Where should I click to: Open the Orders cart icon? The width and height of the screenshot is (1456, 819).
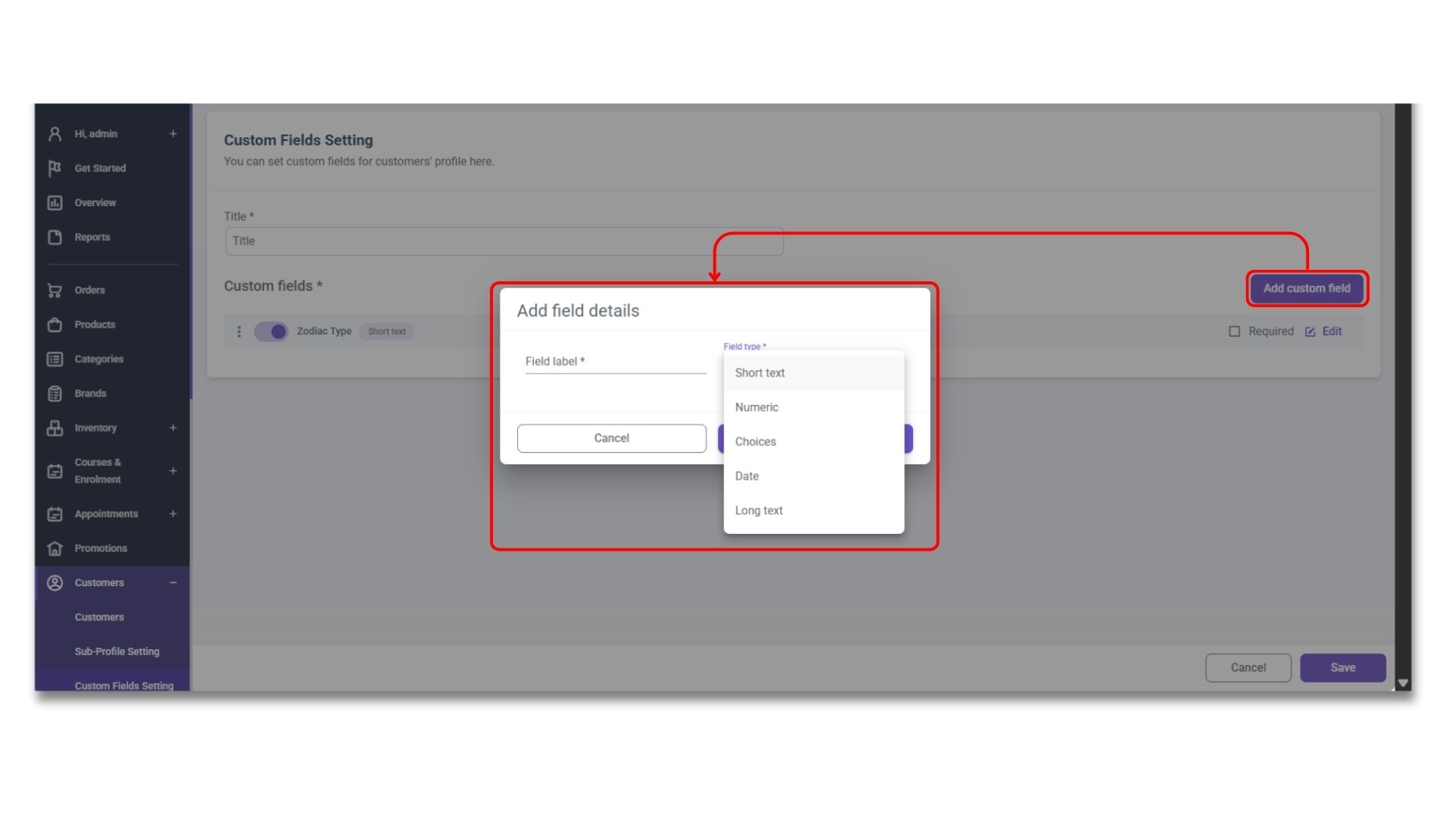click(x=55, y=290)
